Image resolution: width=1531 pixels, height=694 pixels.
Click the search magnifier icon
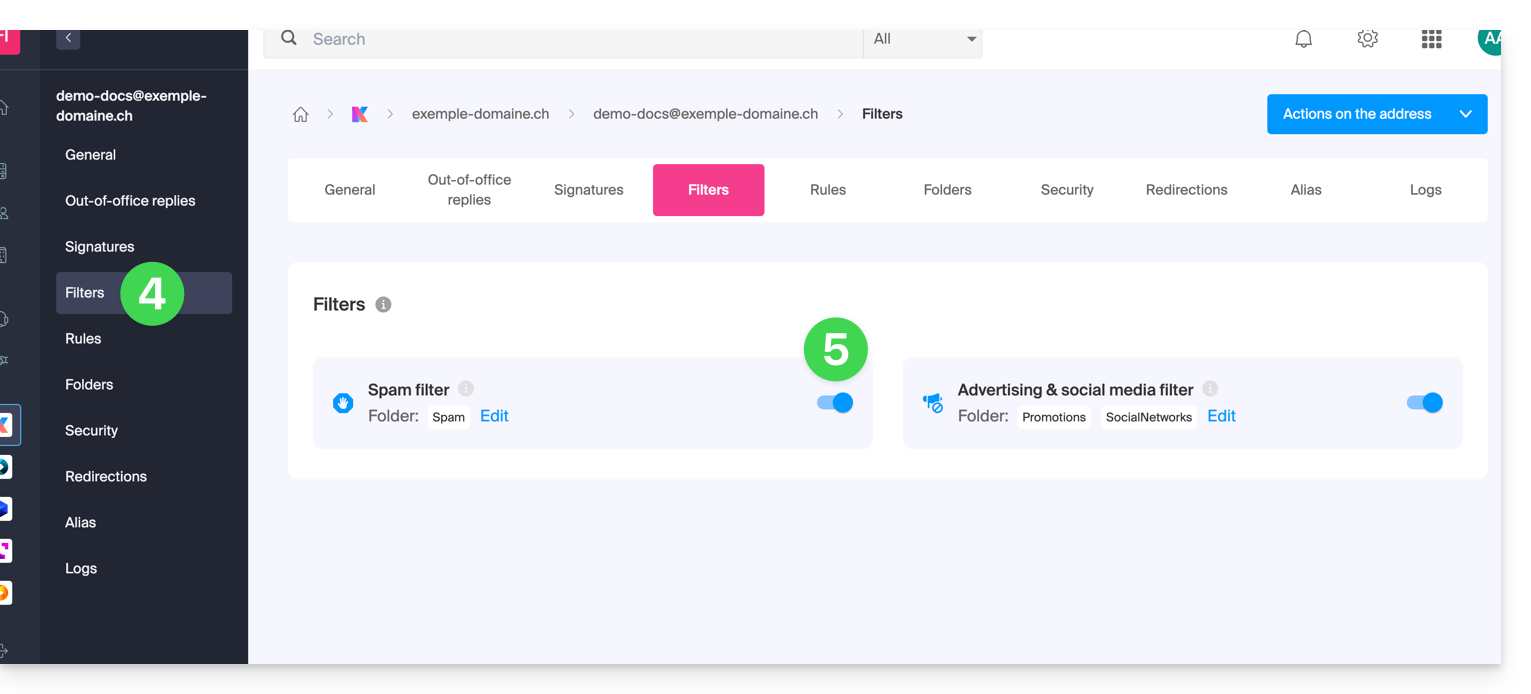[289, 38]
